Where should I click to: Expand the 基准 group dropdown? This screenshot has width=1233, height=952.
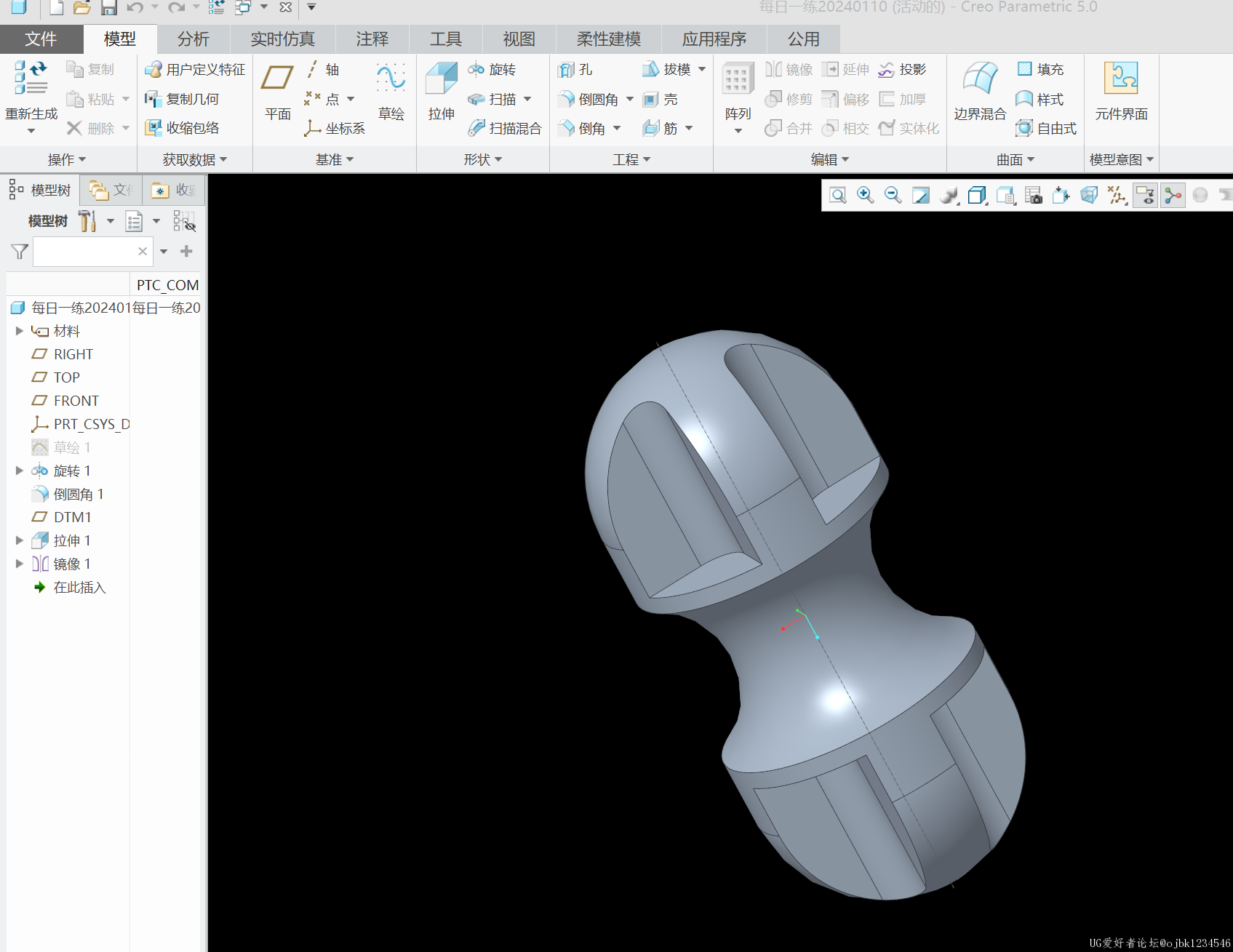(x=335, y=159)
